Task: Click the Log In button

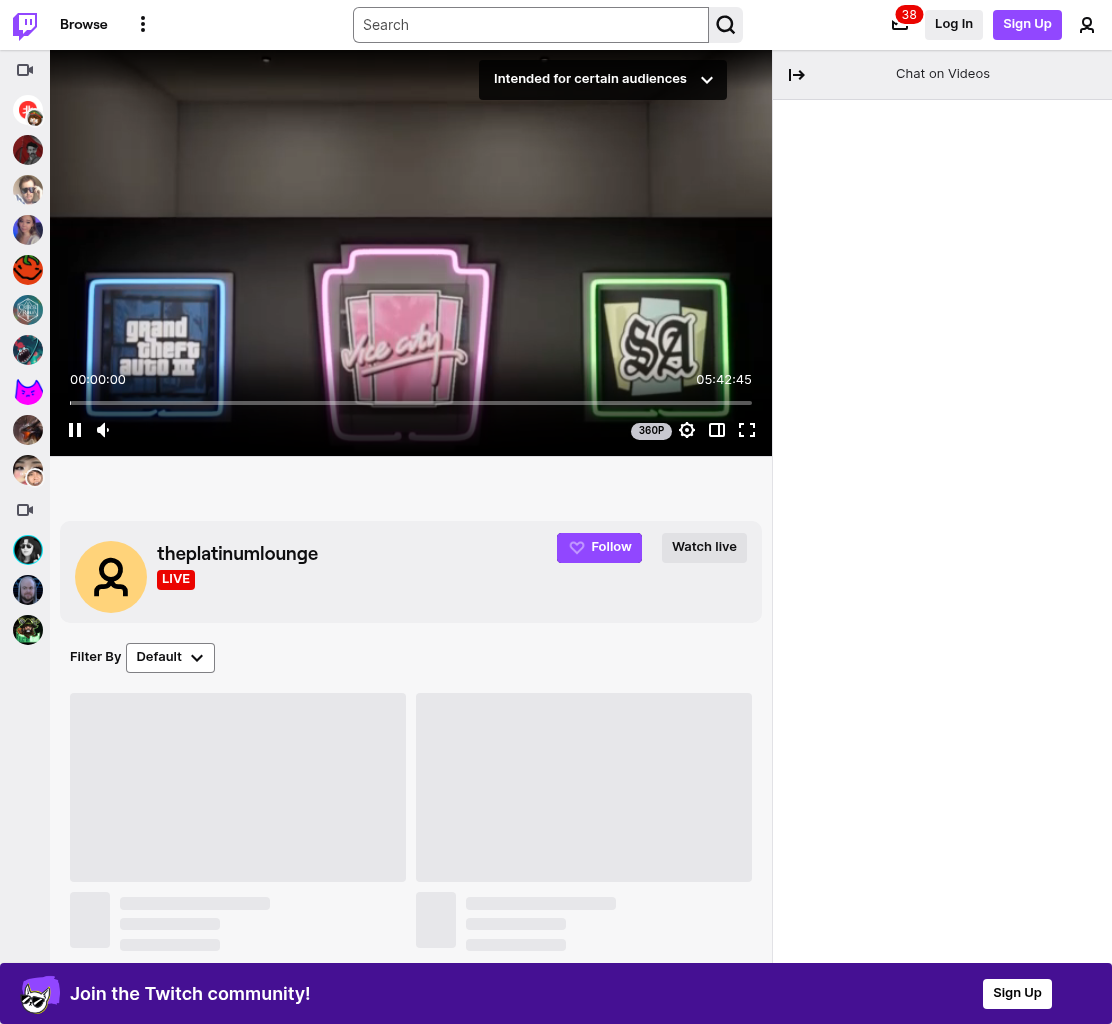Action: (953, 24)
